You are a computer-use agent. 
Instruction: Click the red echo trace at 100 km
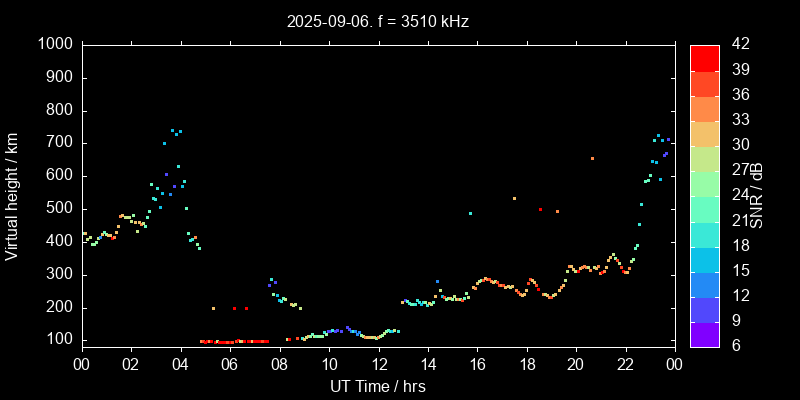[235, 341]
